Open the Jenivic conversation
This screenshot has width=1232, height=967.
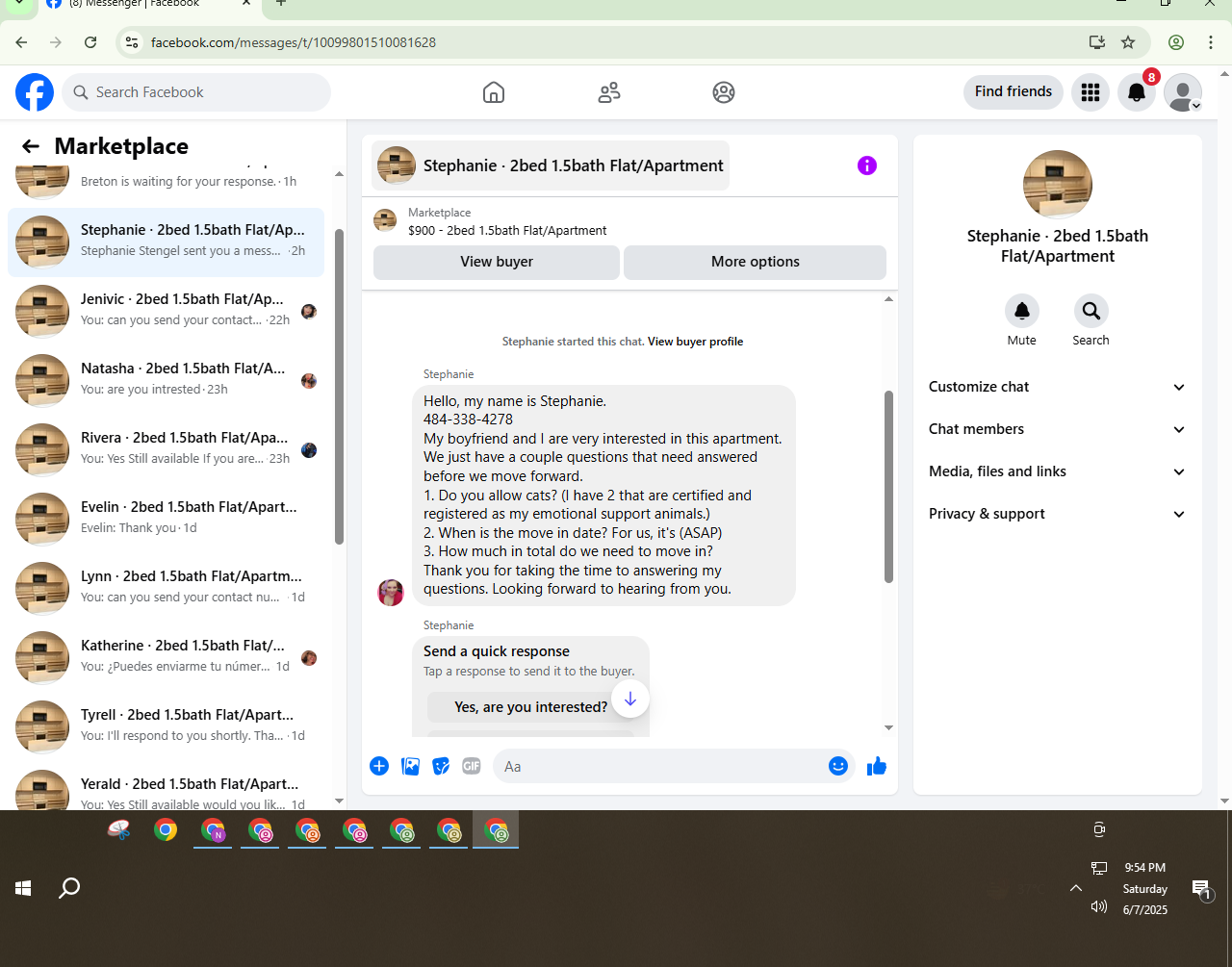166,312
